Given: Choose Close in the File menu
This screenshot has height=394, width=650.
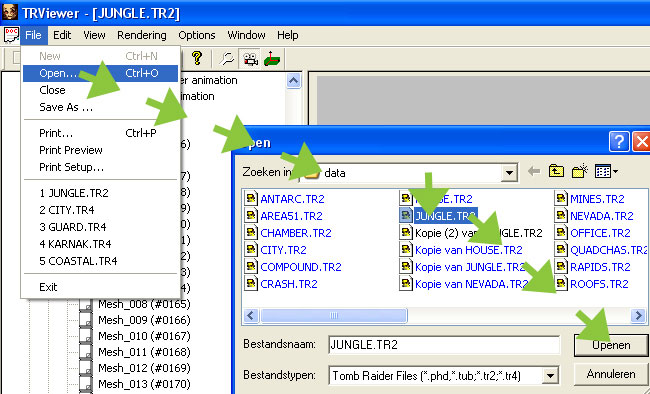Looking at the screenshot, I should [100, 90].
